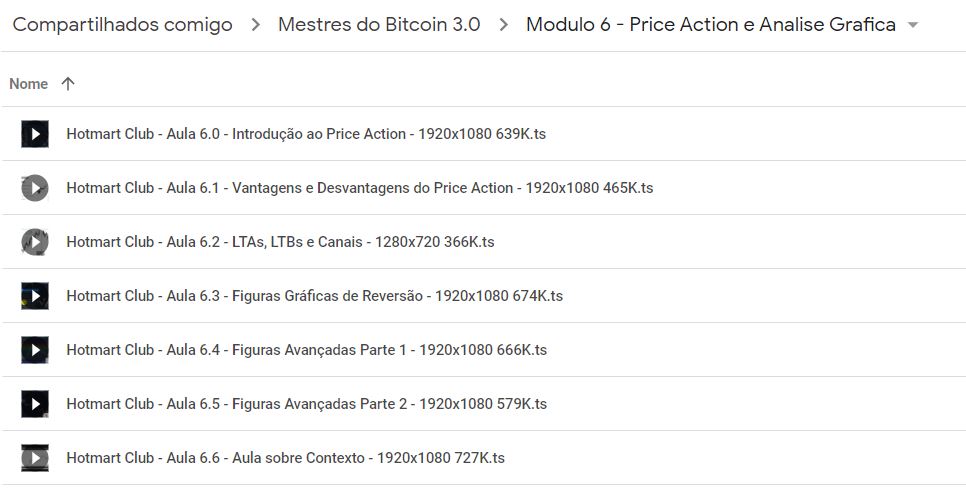
Task: Click video icon for Aula 6.6 file
Action: coord(35,458)
